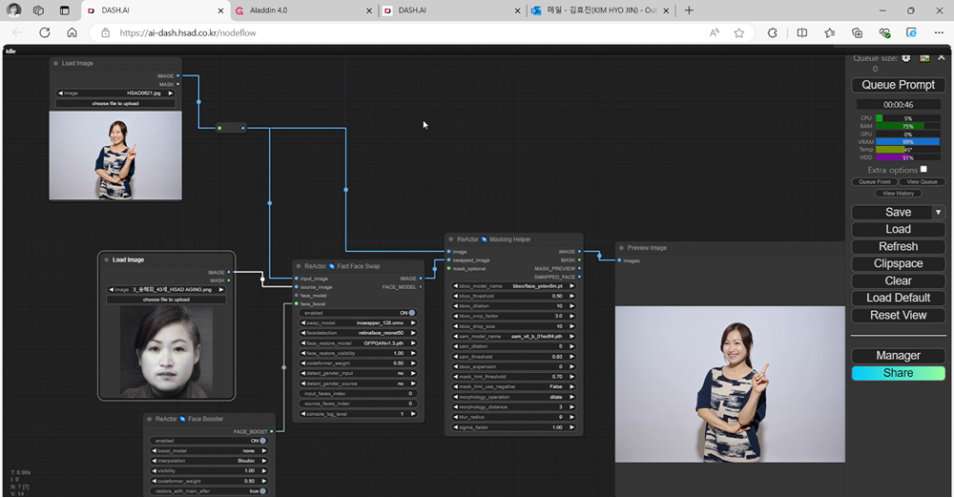This screenshot has width=954, height=498.
Task: Click the Queue Prompt button
Action: [x=898, y=85]
